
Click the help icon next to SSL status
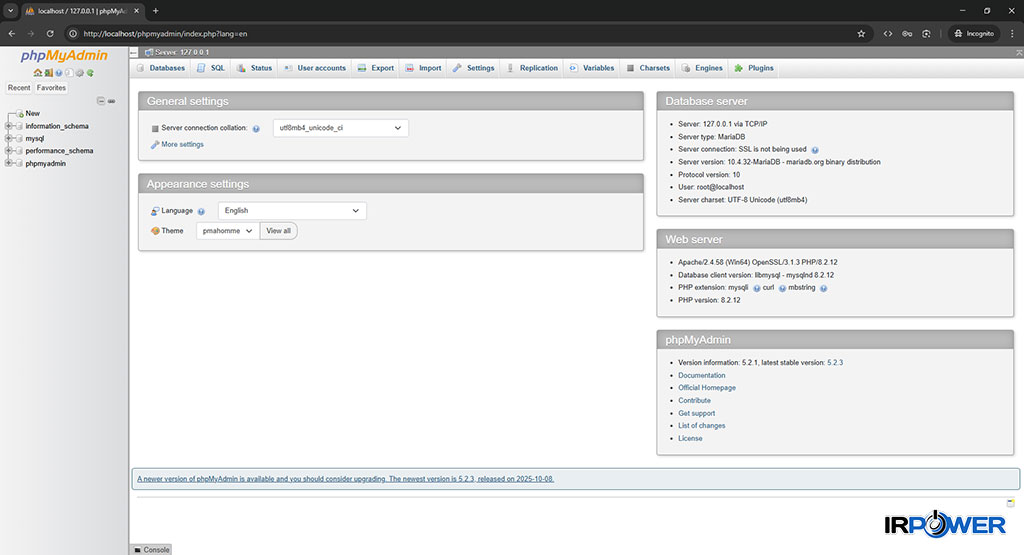point(815,150)
